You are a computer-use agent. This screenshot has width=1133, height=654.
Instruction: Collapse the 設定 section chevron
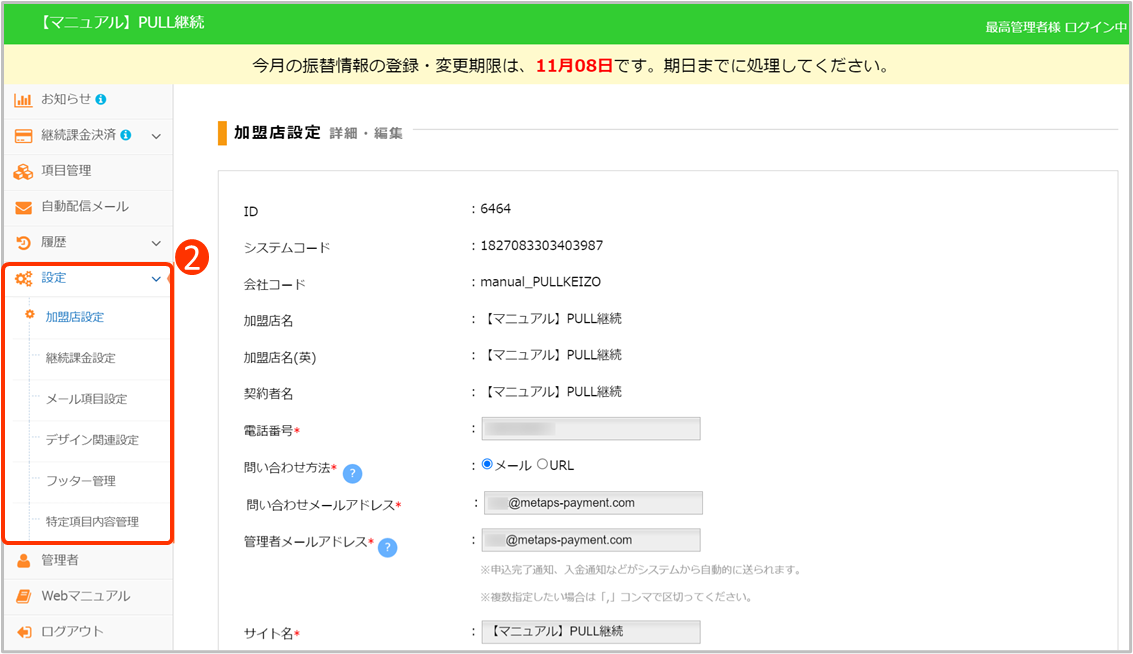click(156, 279)
